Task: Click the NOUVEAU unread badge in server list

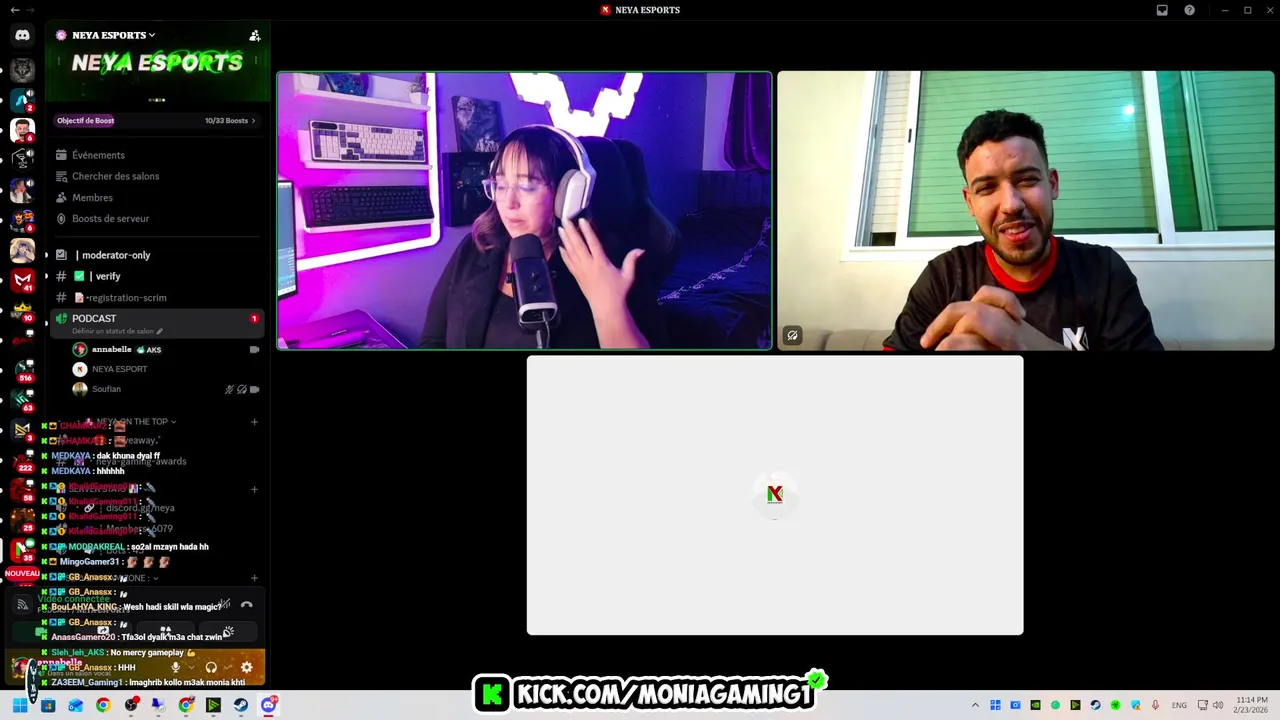Action: click(22, 574)
